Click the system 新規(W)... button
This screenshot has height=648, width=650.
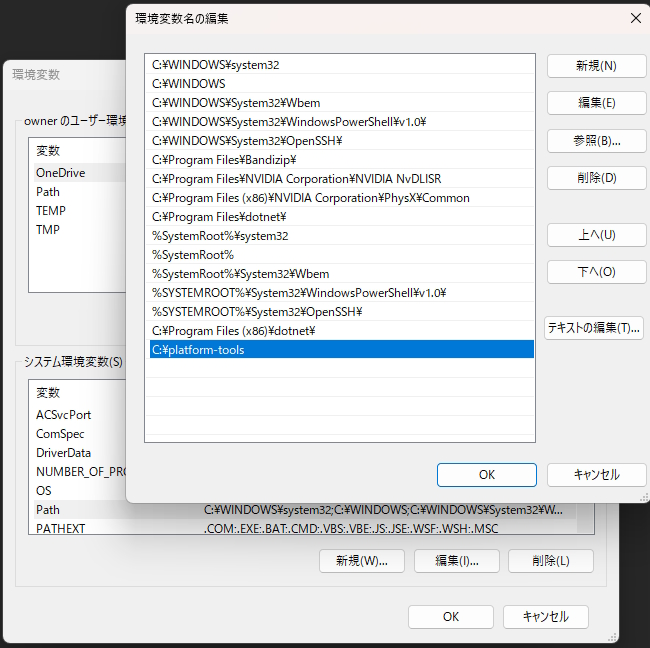click(x=361, y=561)
